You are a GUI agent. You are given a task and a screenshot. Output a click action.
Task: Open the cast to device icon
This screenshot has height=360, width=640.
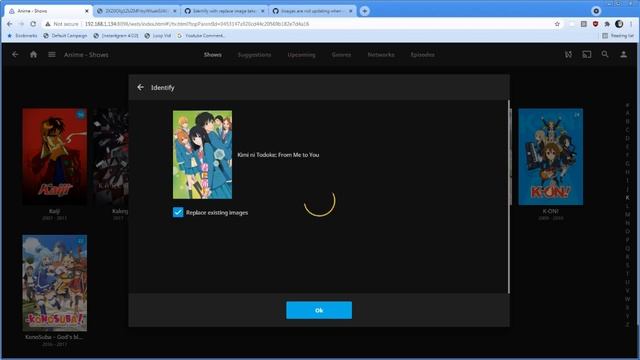pyautogui.click(x=587, y=54)
